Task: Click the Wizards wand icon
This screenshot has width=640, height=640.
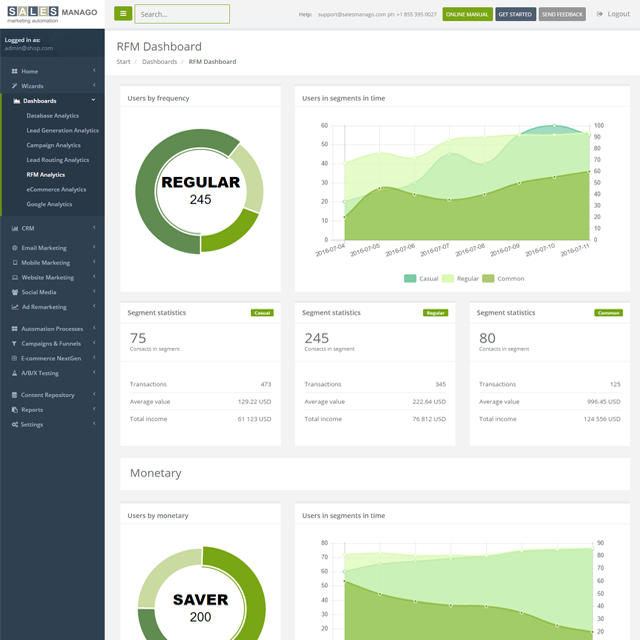Action: coord(15,86)
